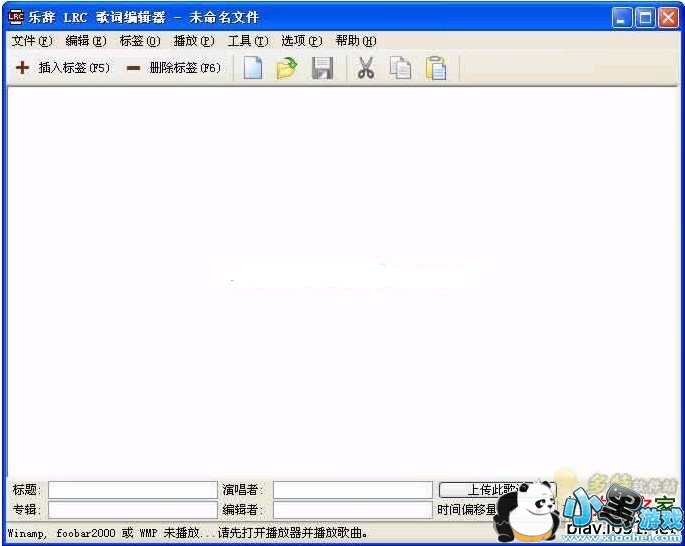Close the LRC editor window
Viewport: 685px width, 546px height.
point(668,18)
